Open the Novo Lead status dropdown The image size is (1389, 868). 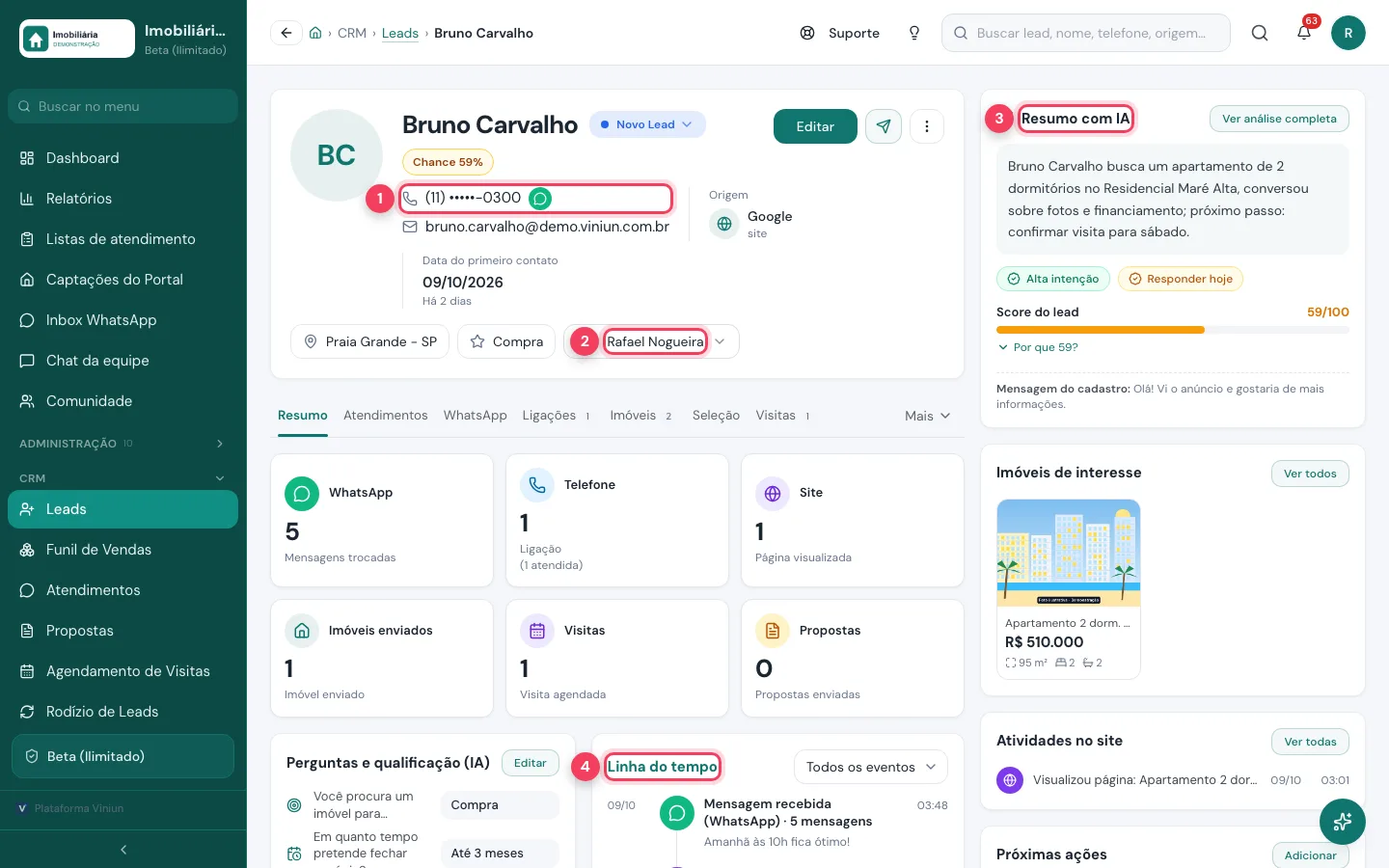(647, 124)
